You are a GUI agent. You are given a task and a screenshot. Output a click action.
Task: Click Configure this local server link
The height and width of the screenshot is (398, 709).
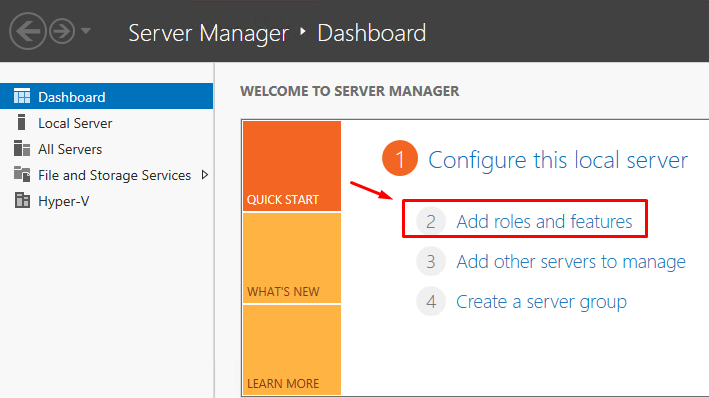pyautogui.click(x=558, y=160)
